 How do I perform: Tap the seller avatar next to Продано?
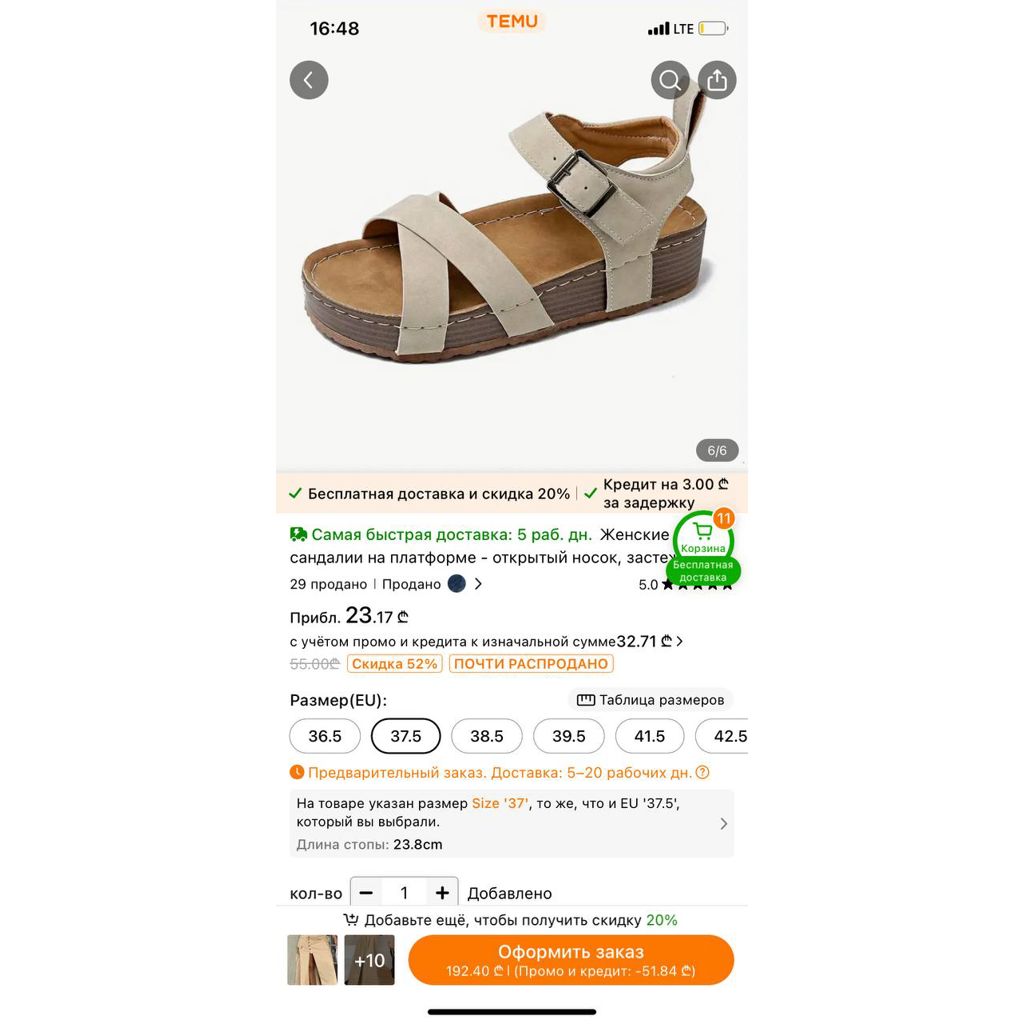(456, 584)
